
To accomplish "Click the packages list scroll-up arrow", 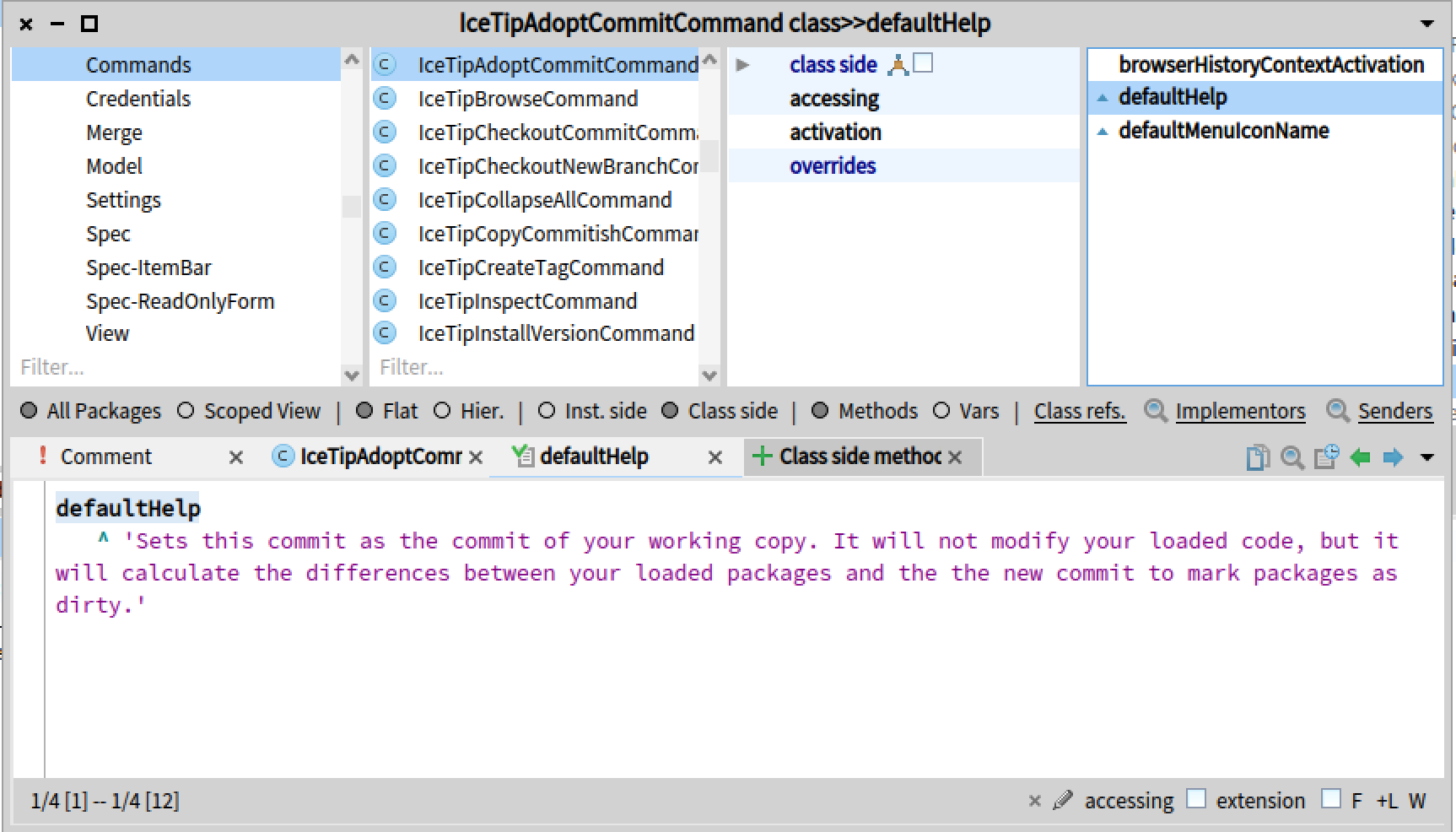I will pos(353,60).
